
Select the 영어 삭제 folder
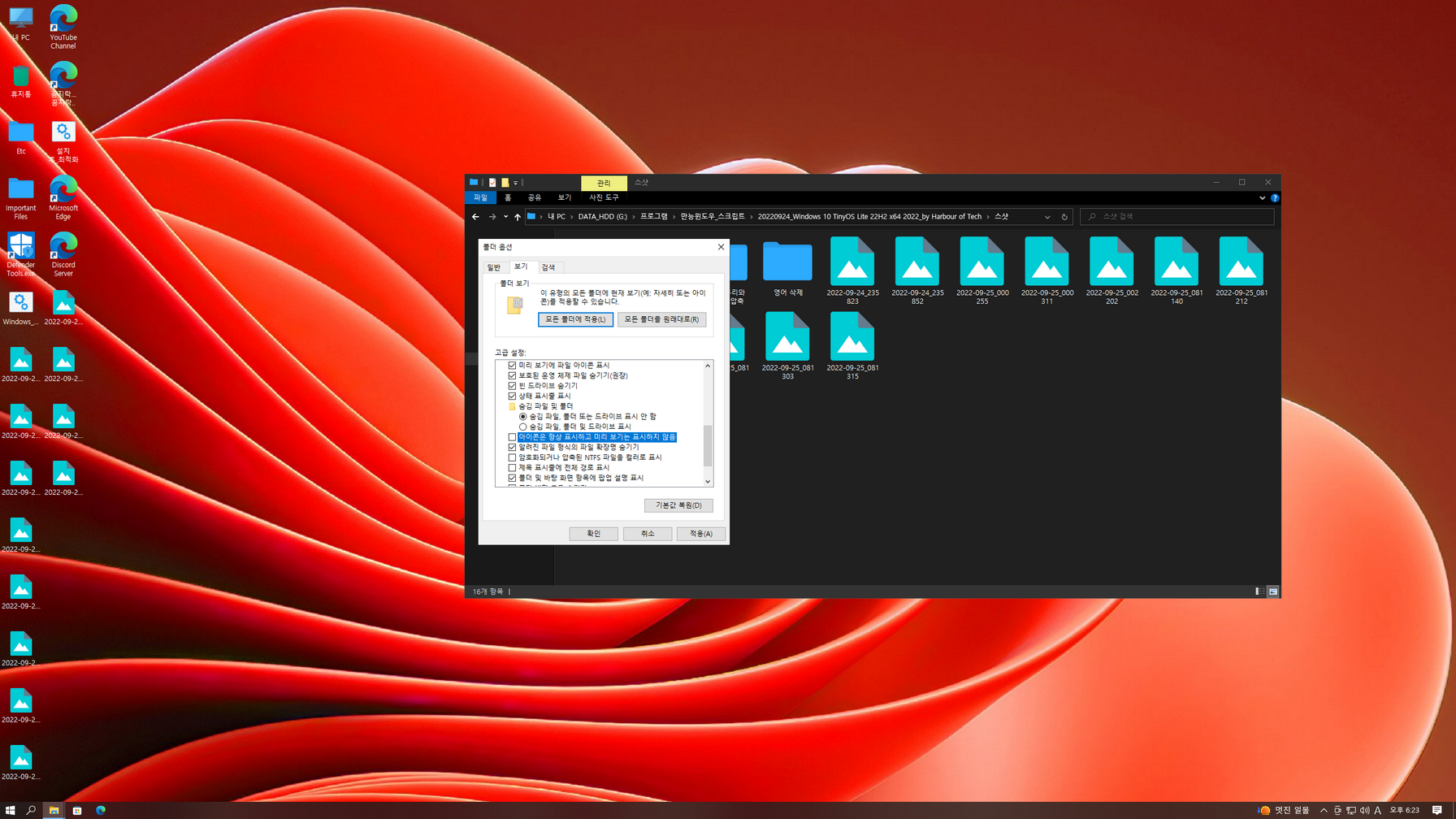pos(787,266)
